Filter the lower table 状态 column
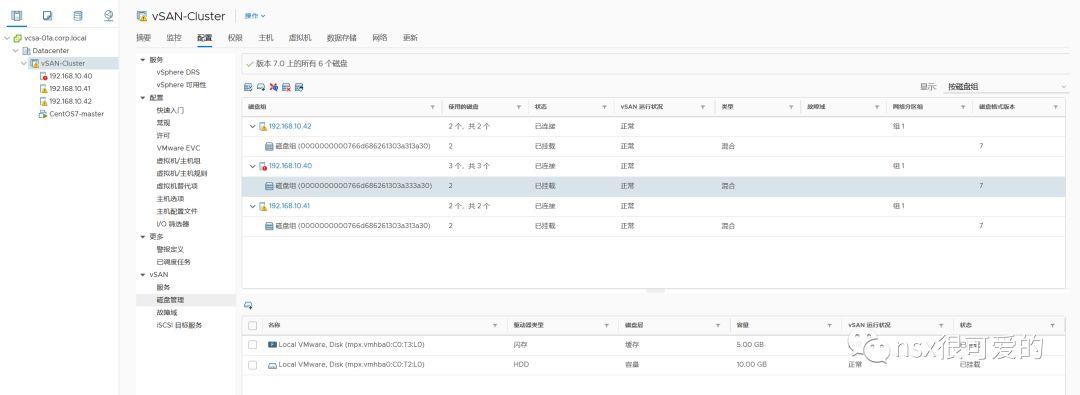 point(1052,325)
